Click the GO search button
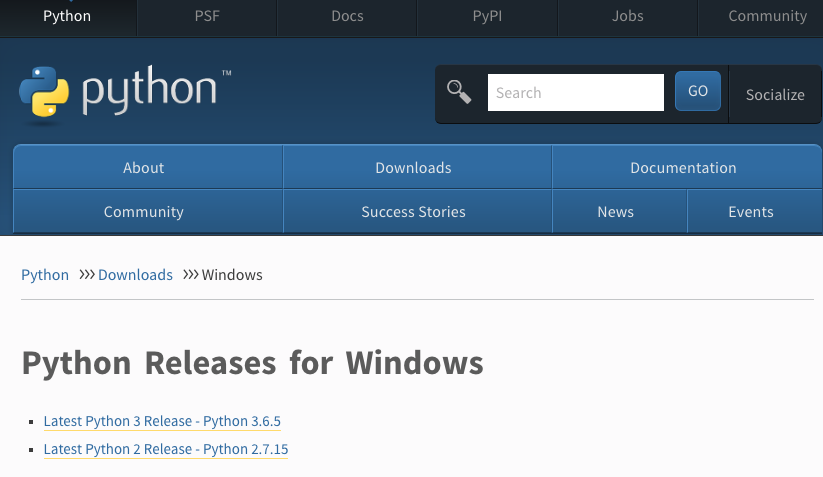 (x=698, y=91)
